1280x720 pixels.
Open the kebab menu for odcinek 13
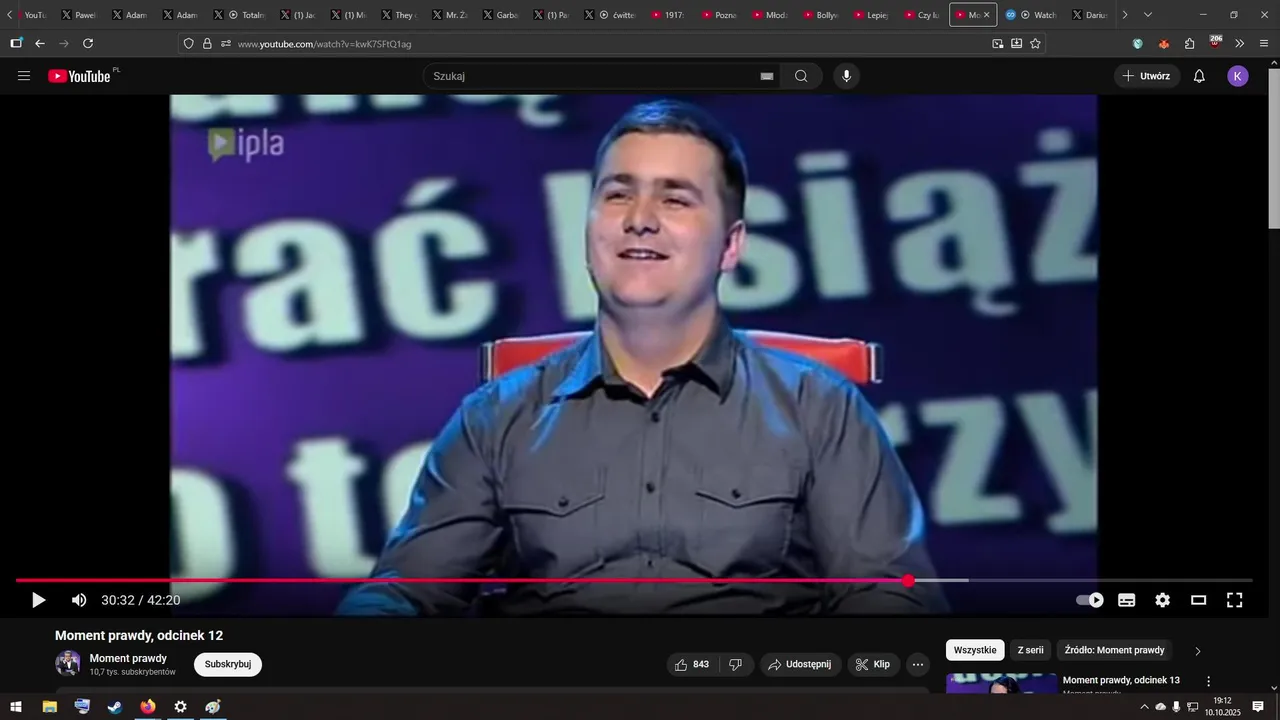1208,681
